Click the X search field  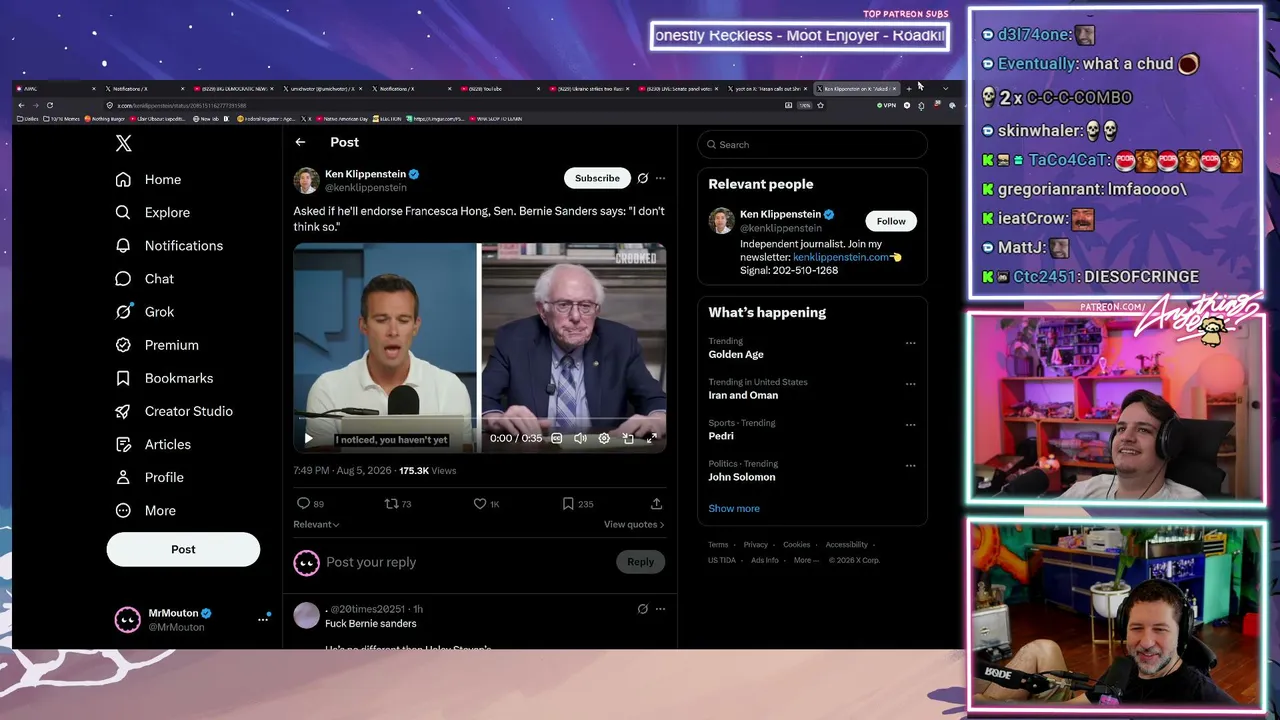(812, 145)
